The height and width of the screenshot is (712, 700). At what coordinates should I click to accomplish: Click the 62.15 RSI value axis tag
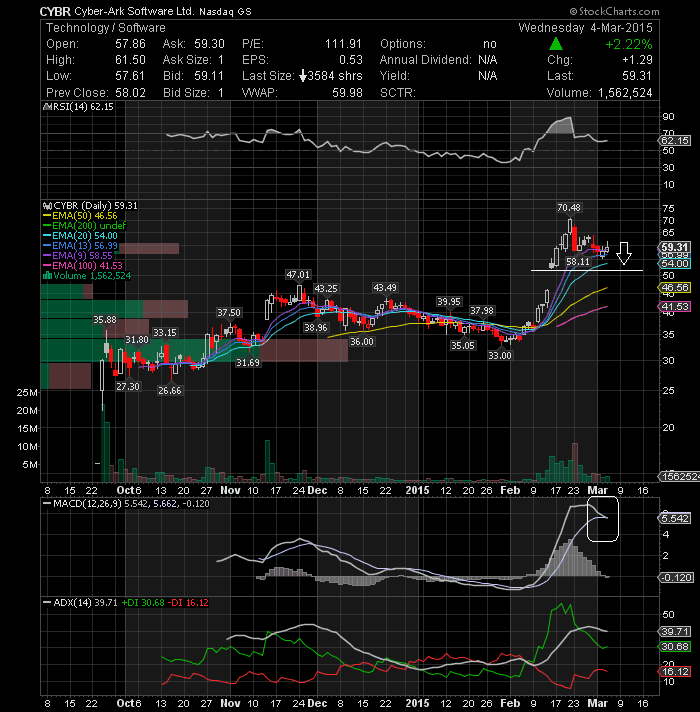click(675, 141)
